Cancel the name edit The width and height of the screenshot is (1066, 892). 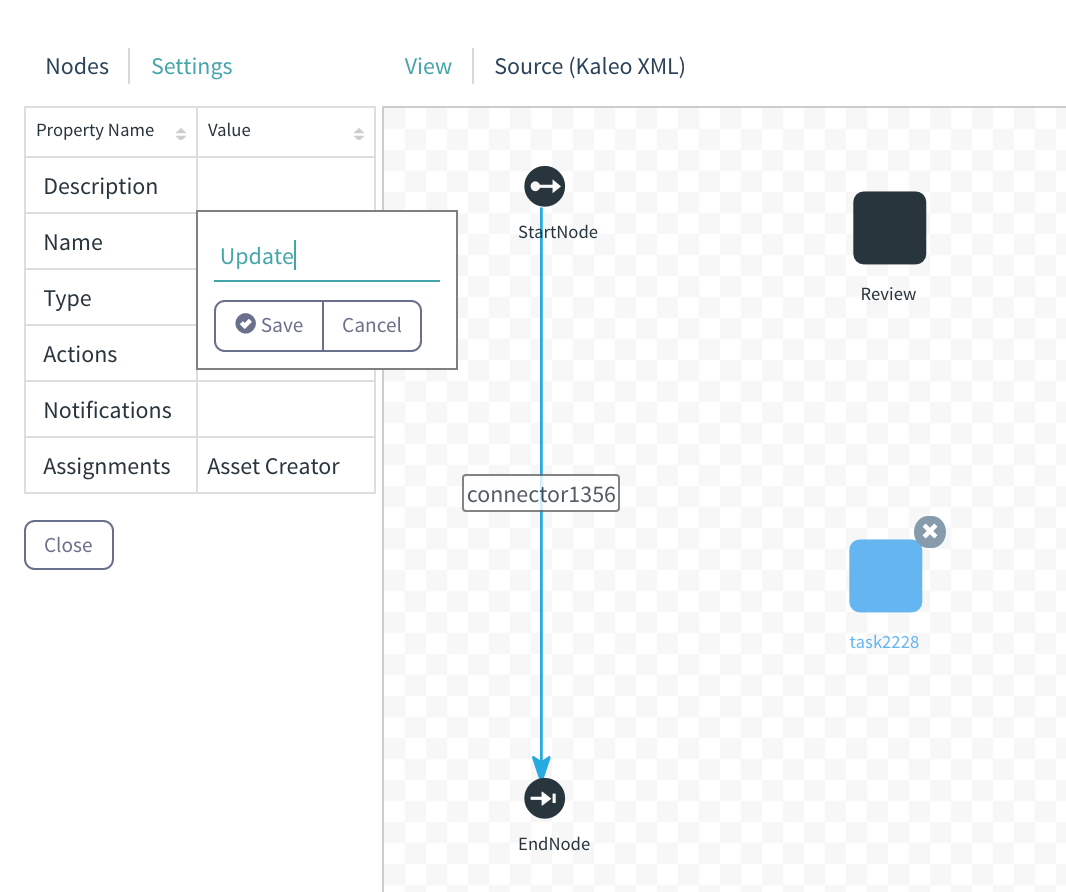pos(372,326)
